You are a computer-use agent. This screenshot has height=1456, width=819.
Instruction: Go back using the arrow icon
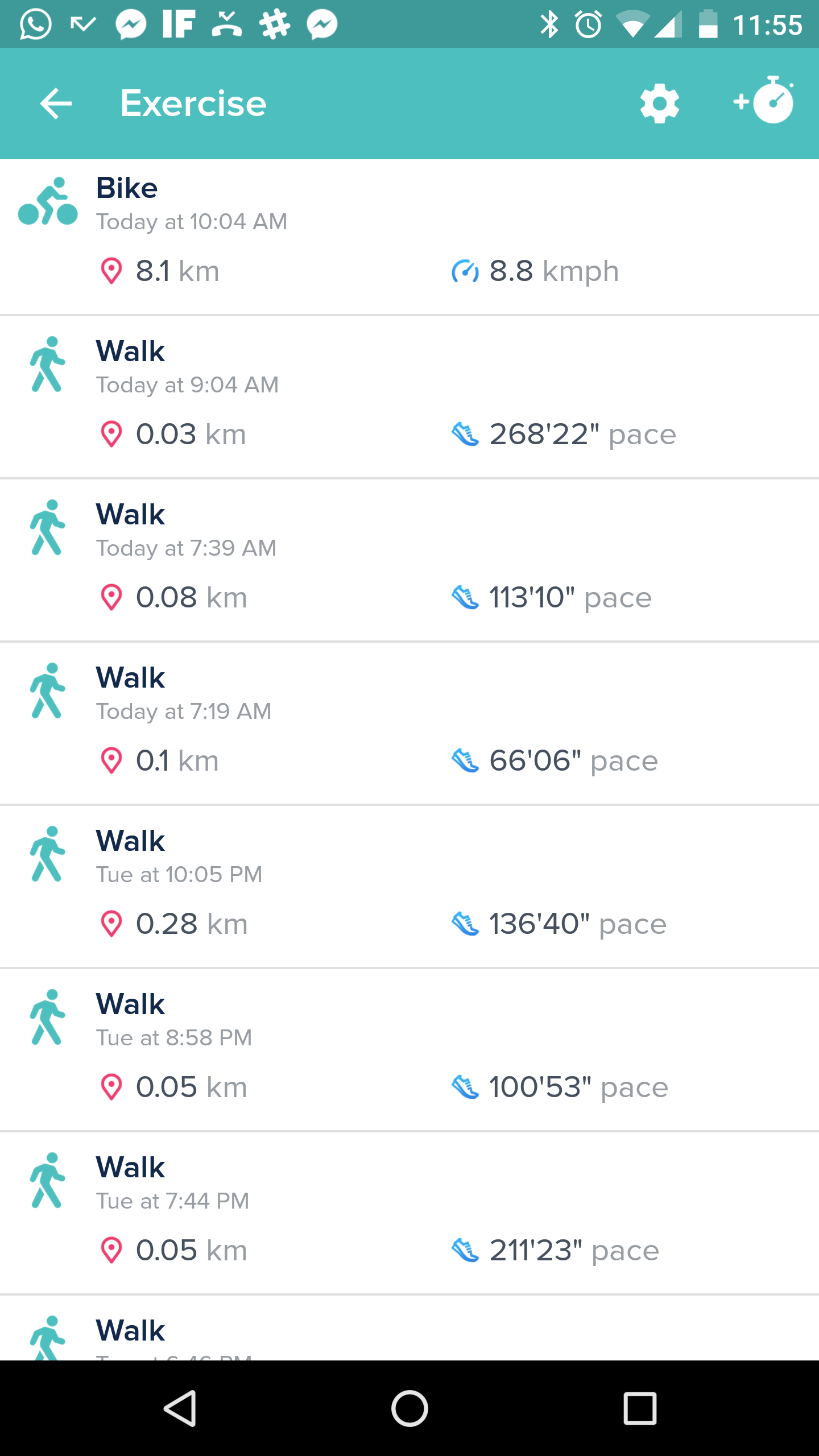click(56, 104)
